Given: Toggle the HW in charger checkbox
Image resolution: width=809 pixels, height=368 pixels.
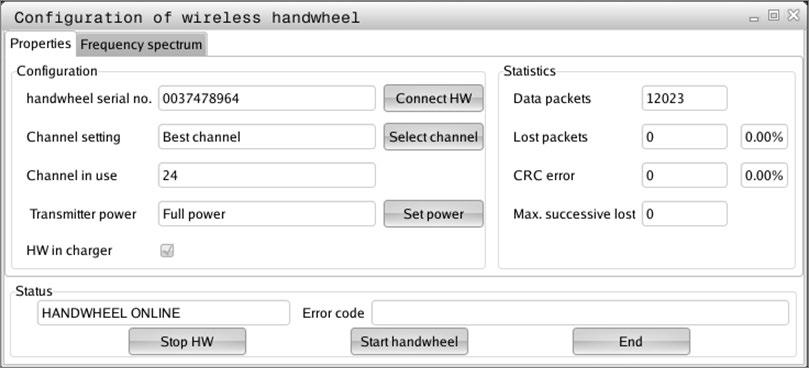Looking at the screenshot, I should (x=167, y=251).
